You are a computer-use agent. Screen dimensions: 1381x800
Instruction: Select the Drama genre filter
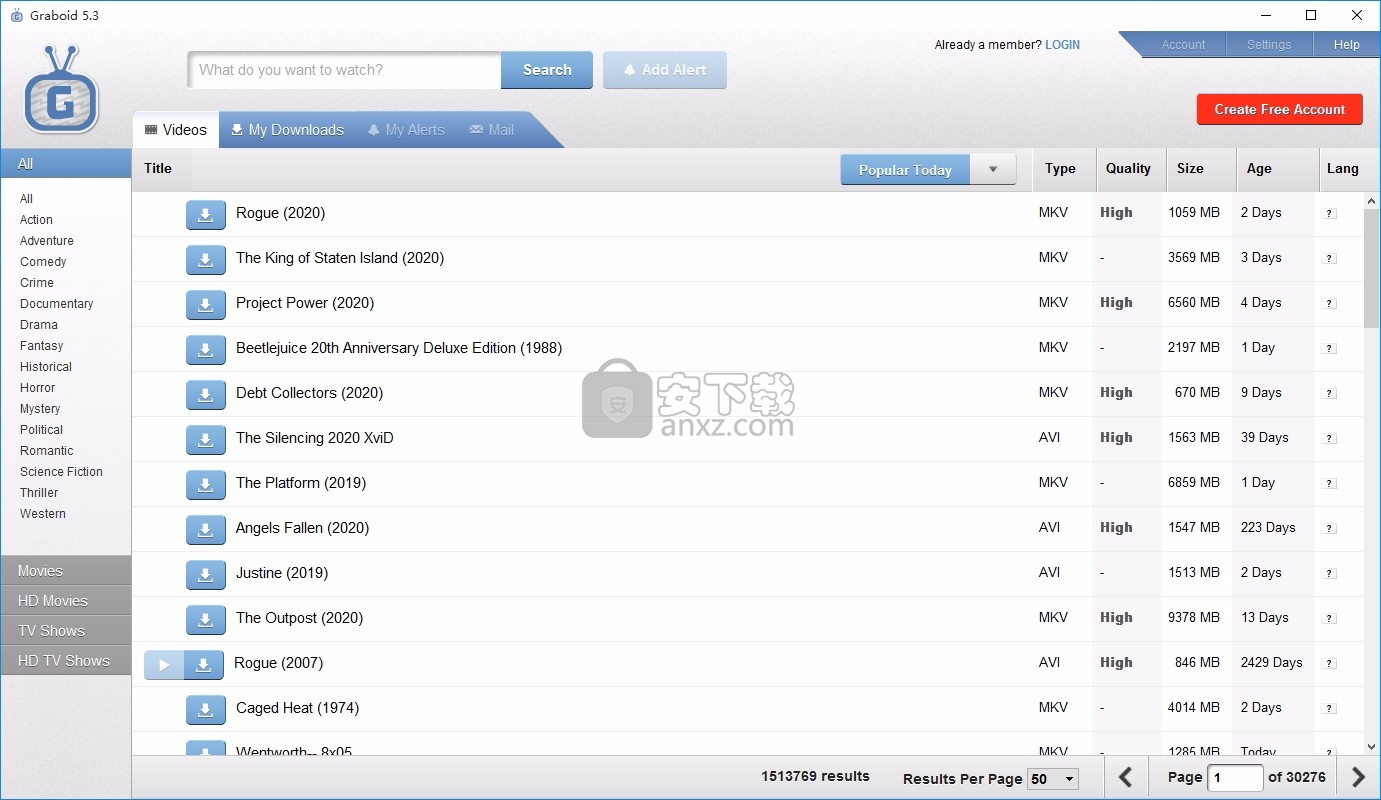pyautogui.click(x=39, y=325)
